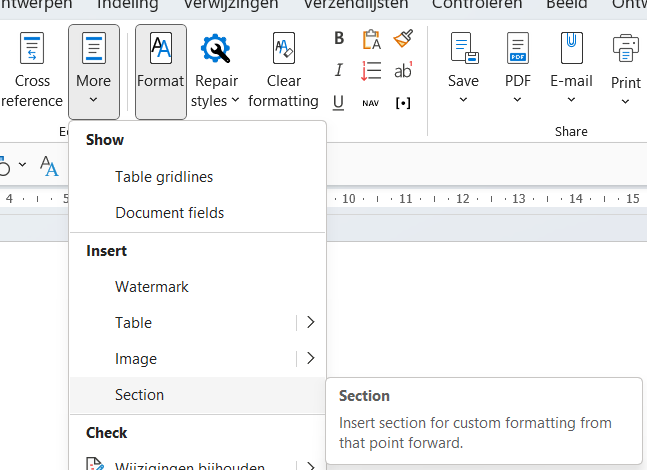Select Watermark in the Insert list

[x=152, y=287]
